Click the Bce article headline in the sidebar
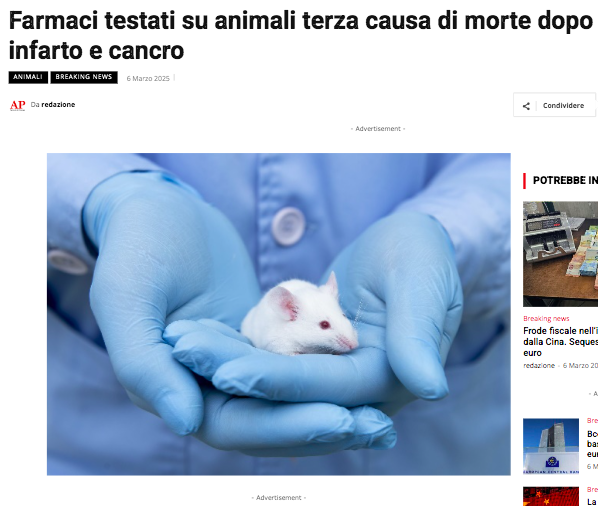598x506 pixels. click(x=592, y=444)
